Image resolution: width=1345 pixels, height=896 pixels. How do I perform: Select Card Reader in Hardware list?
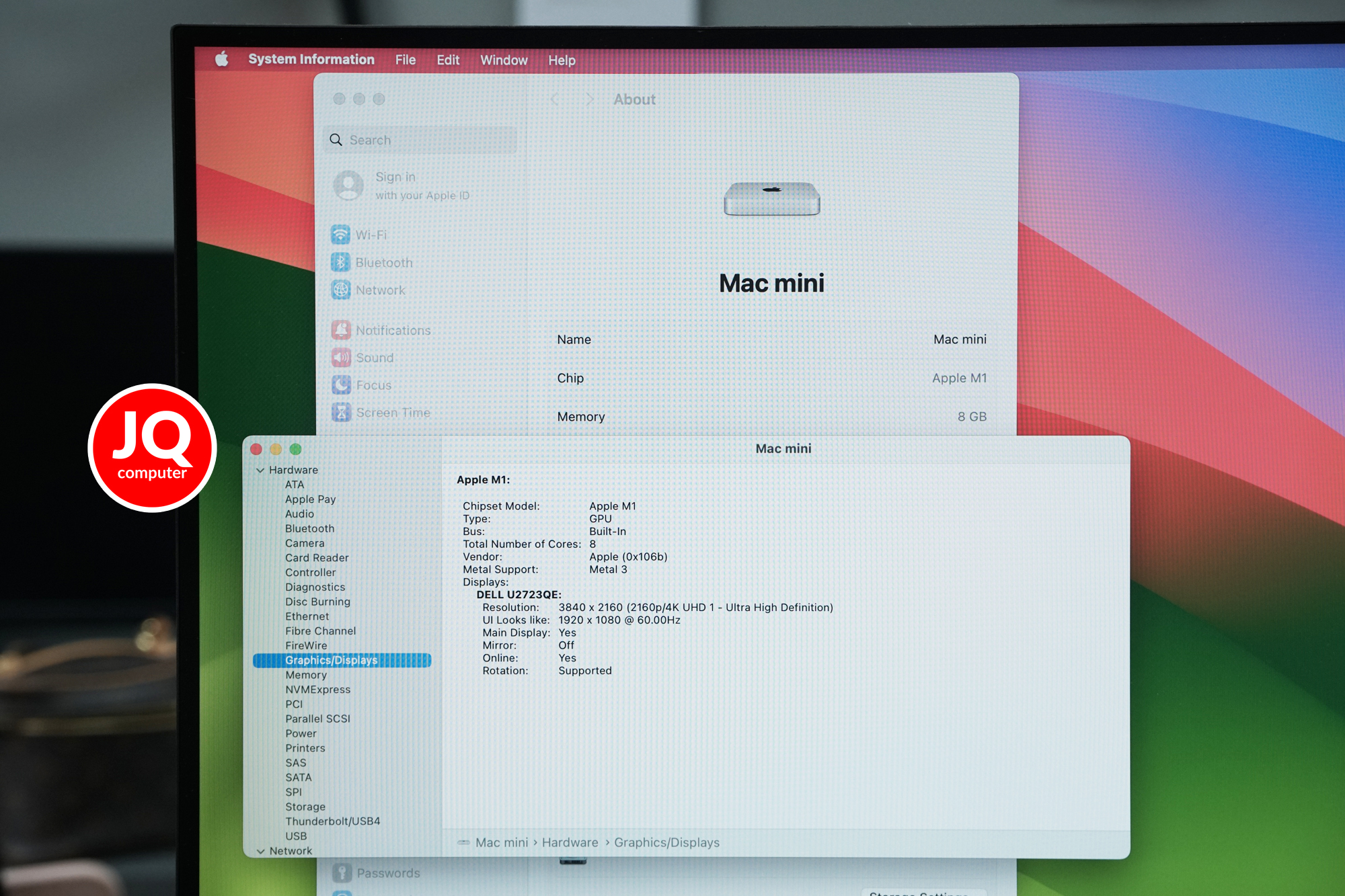click(x=317, y=558)
